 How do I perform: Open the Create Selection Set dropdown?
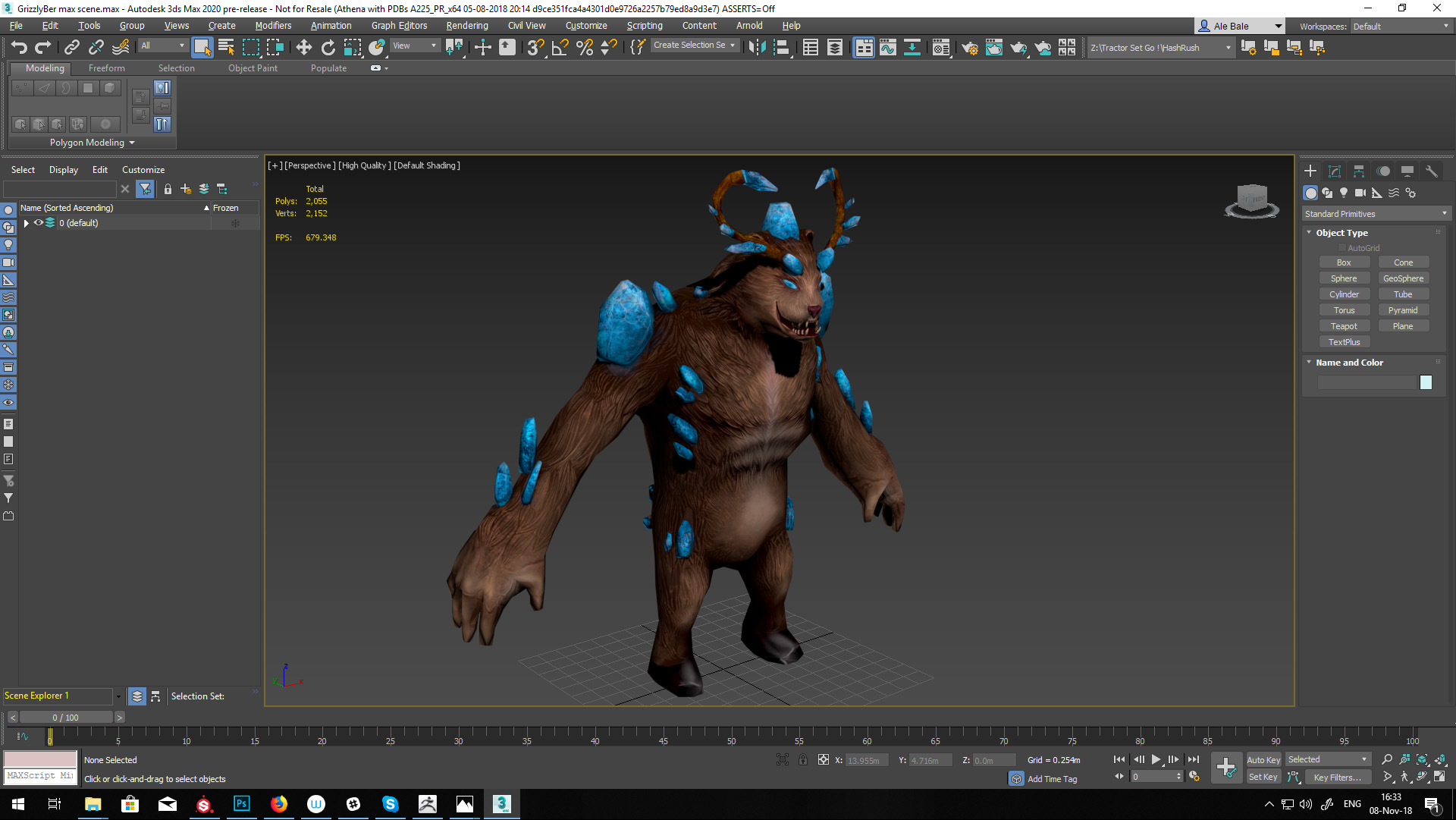pyautogui.click(x=695, y=46)
